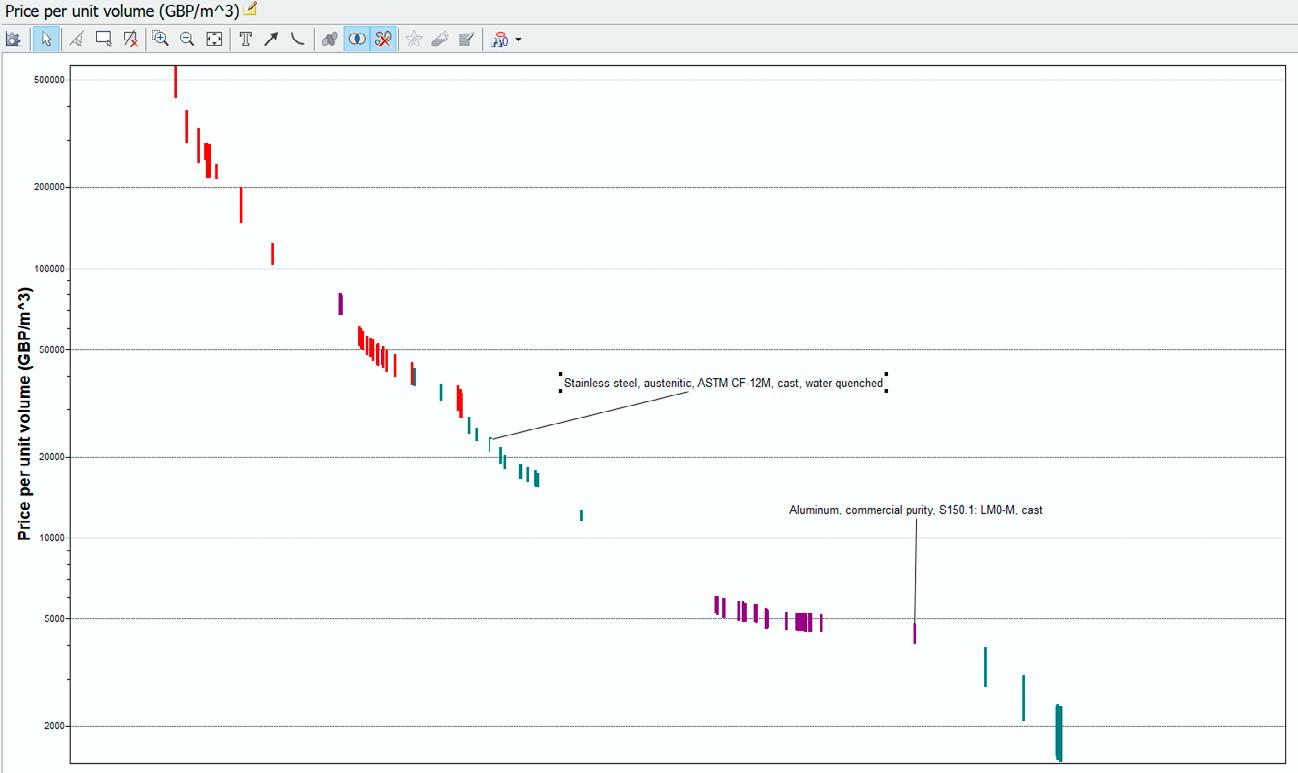Click the topmost red bar near 500000
Image resolution: width=1298 pixels, height=773 pixels.
click(x=176, y=82)
